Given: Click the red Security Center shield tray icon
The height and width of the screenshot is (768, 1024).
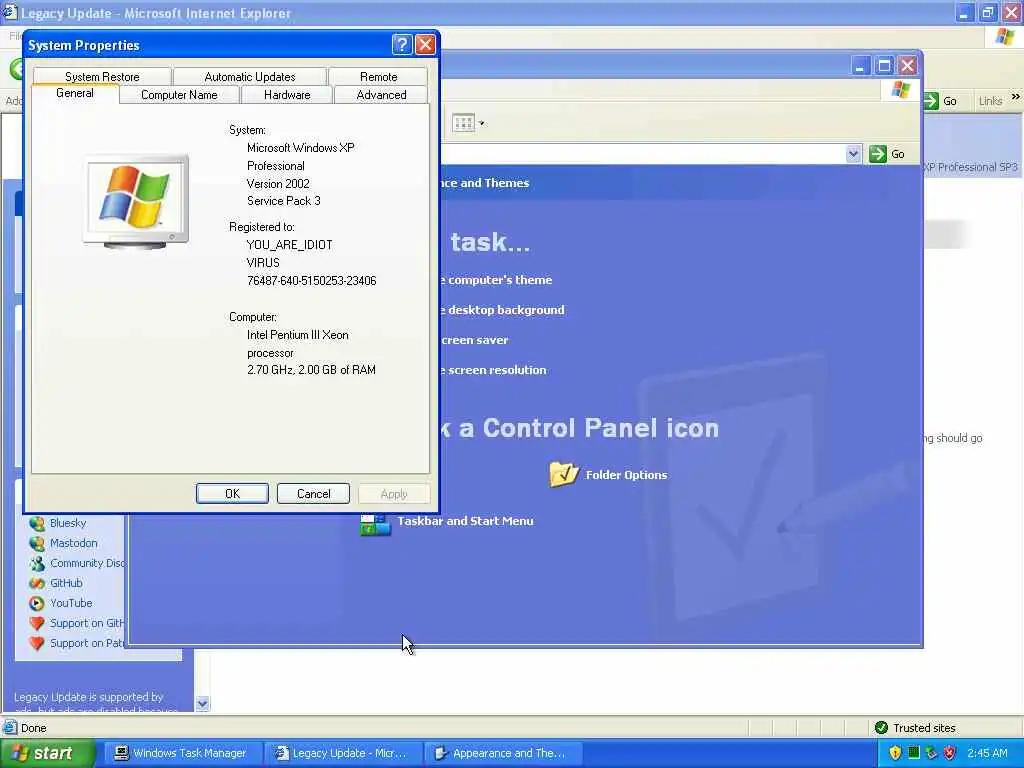Looking at the screenshot, I should pos(950,753).
